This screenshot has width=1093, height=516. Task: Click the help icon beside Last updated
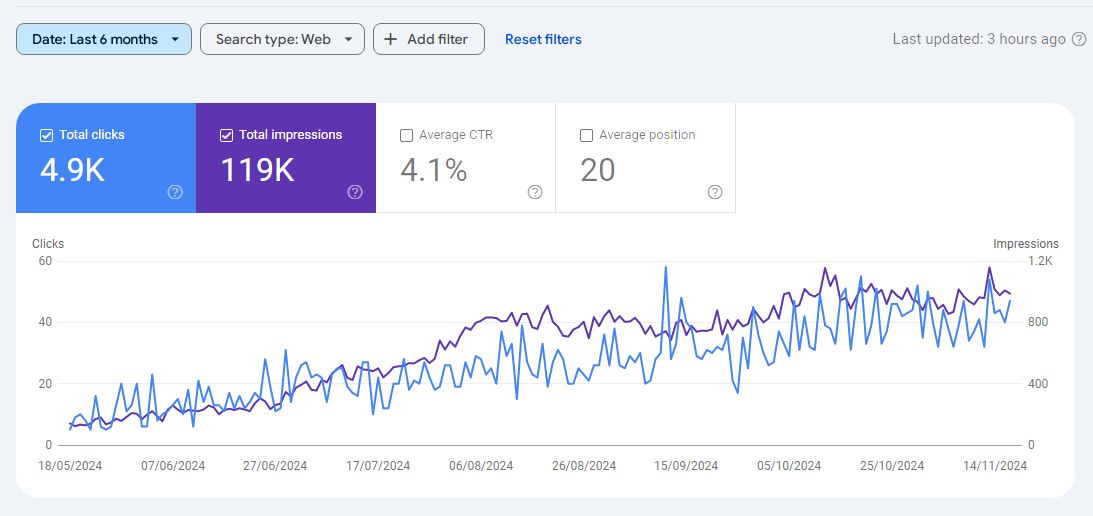pos(1079,39)
